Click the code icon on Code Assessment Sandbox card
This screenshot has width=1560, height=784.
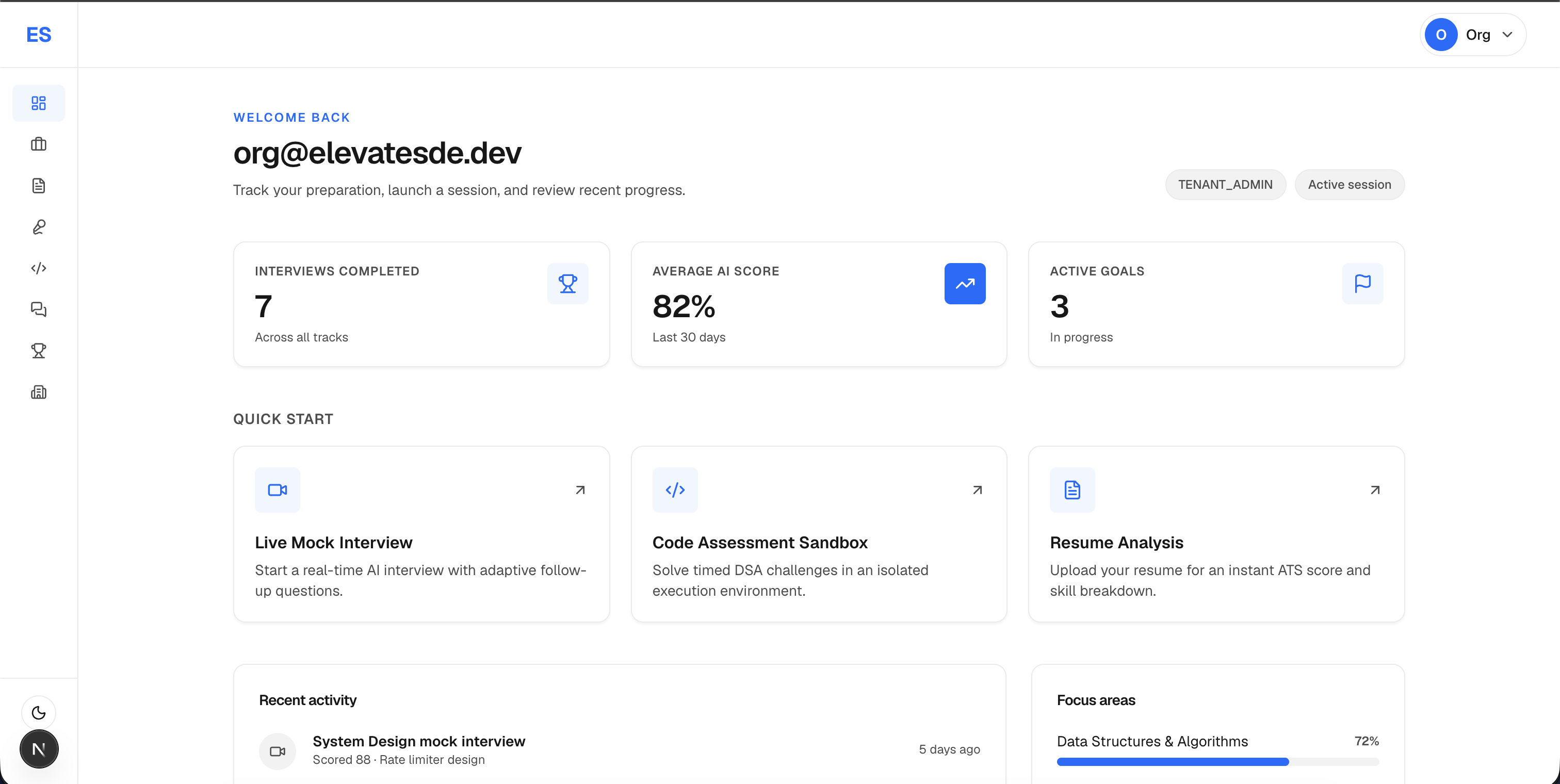(675, 490)
